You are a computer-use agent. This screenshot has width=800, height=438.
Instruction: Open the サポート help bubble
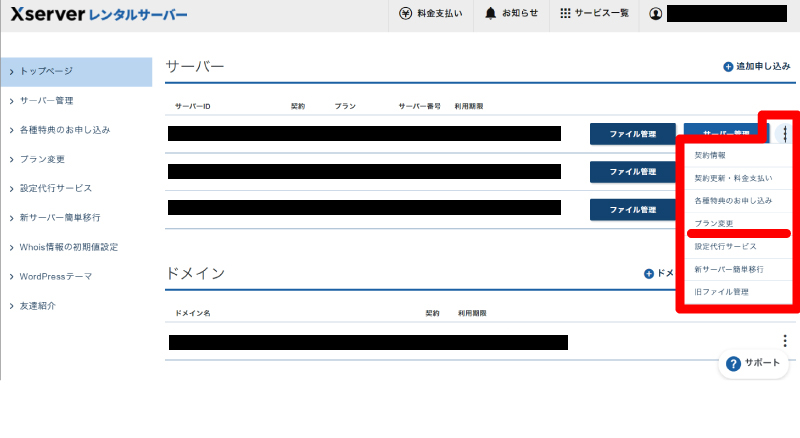coord(733,364)
